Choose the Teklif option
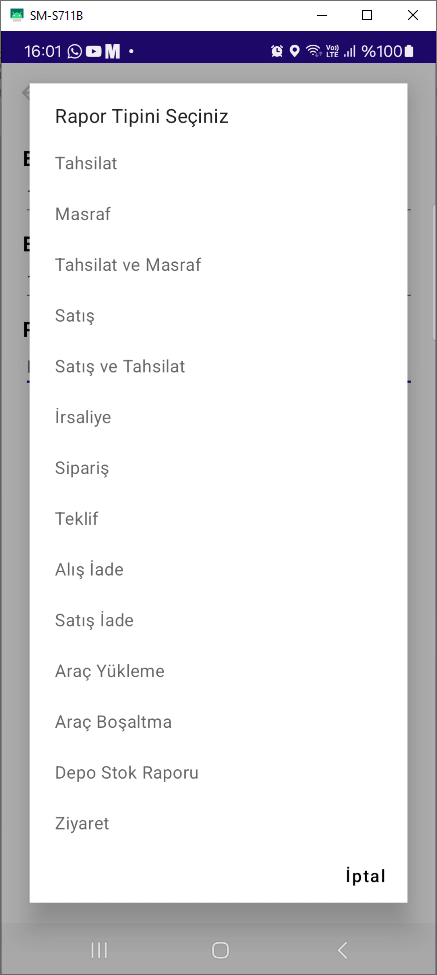Screen dimensions: 437x975 click(x=218, y=519)
